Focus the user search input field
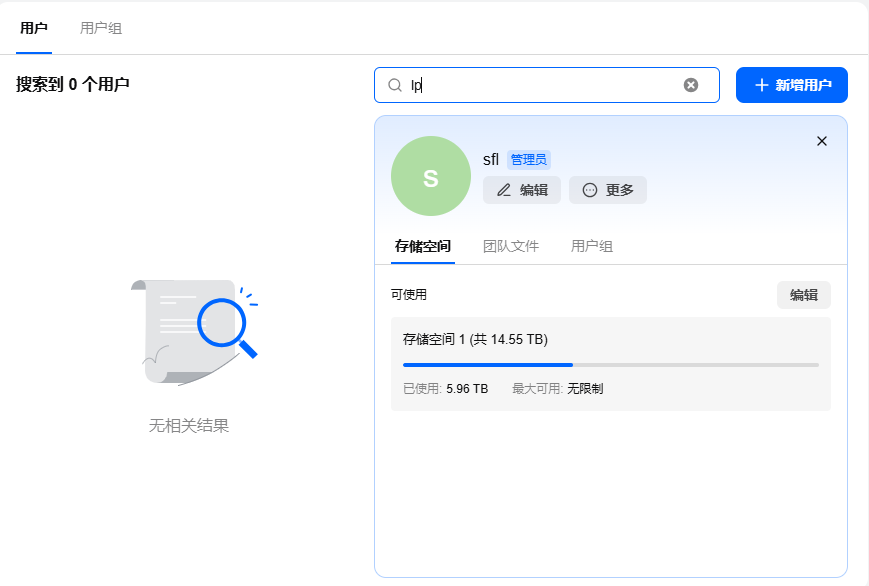The height and width of the screenshot is (586, 869). [x=546, y=85]
